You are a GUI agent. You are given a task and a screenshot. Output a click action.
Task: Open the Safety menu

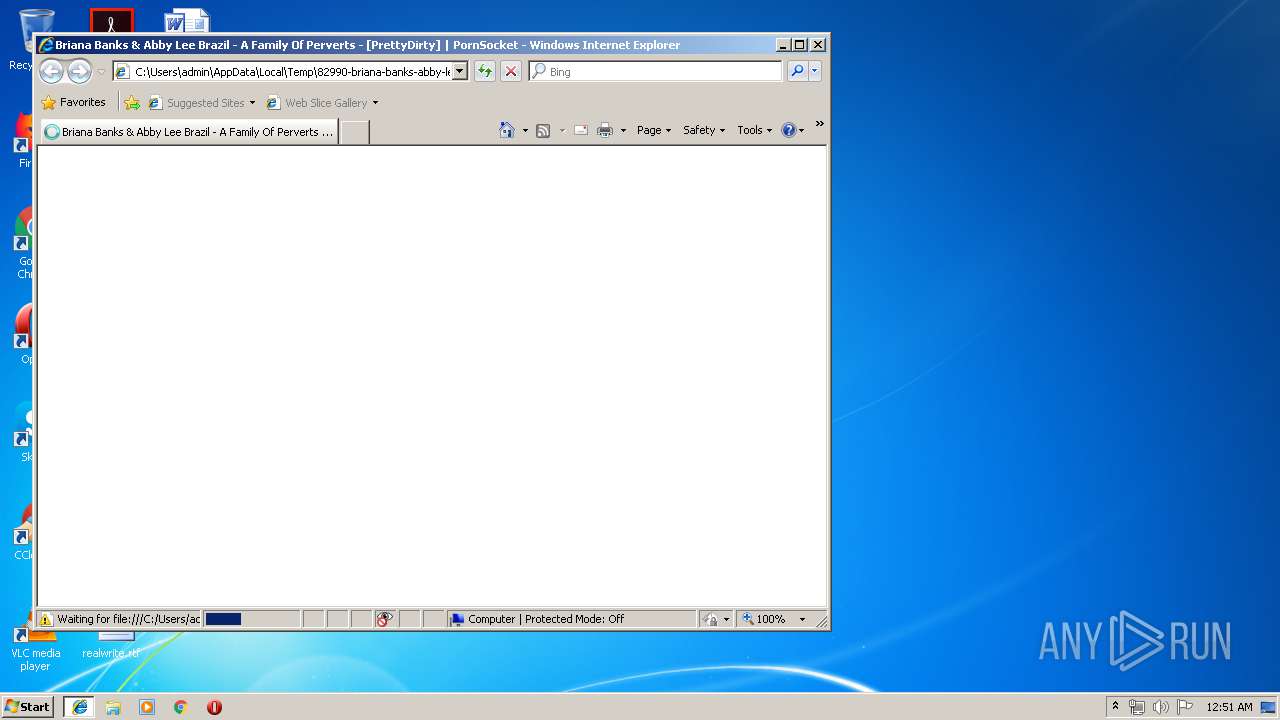point(704,130)
